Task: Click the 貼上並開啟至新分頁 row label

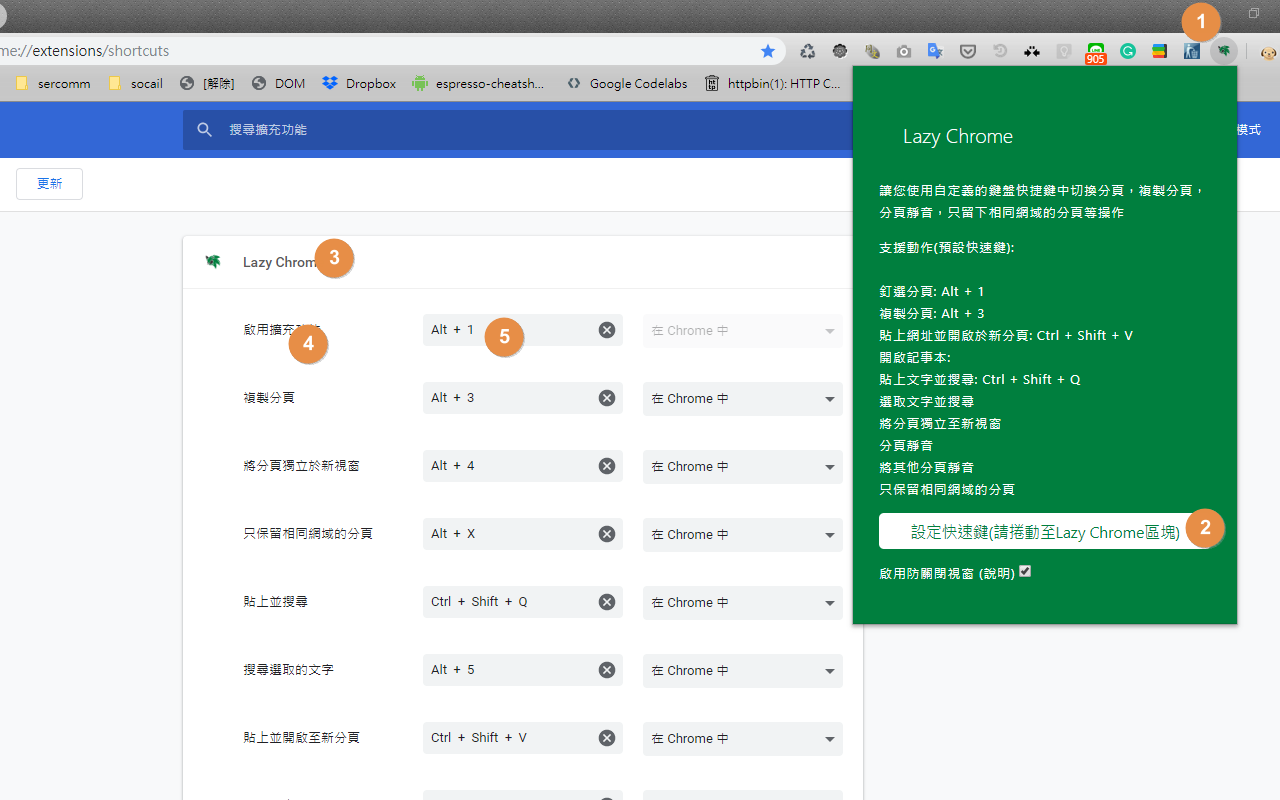Action: click(301, 738)
